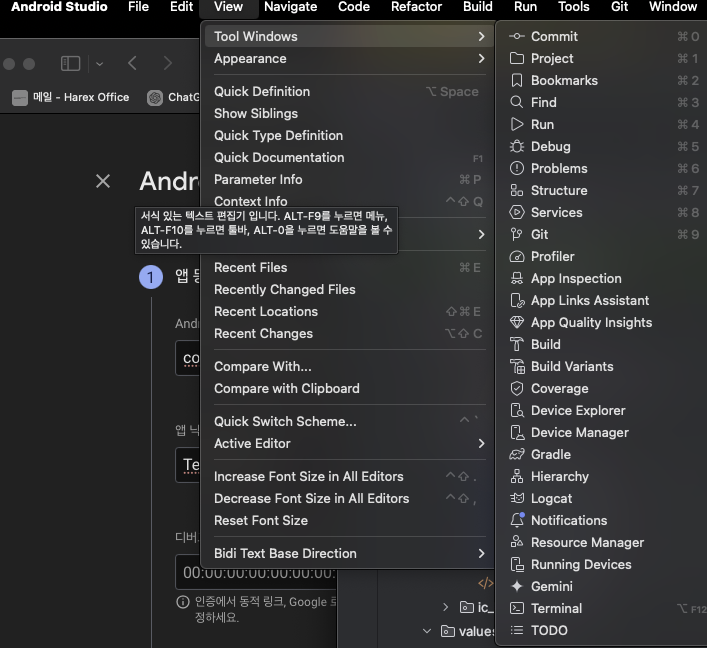
Task: Select Parameter Info
Action: pos(348,179)
